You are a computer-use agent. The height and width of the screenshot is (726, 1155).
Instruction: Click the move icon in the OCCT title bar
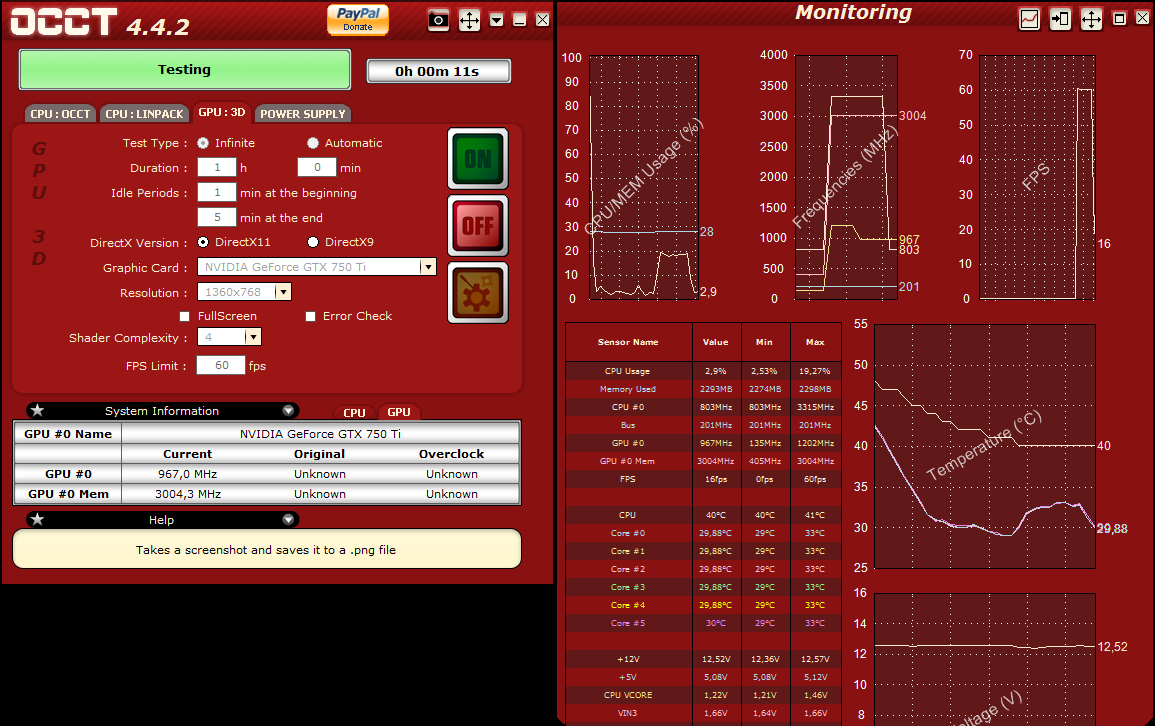[469, 20]
